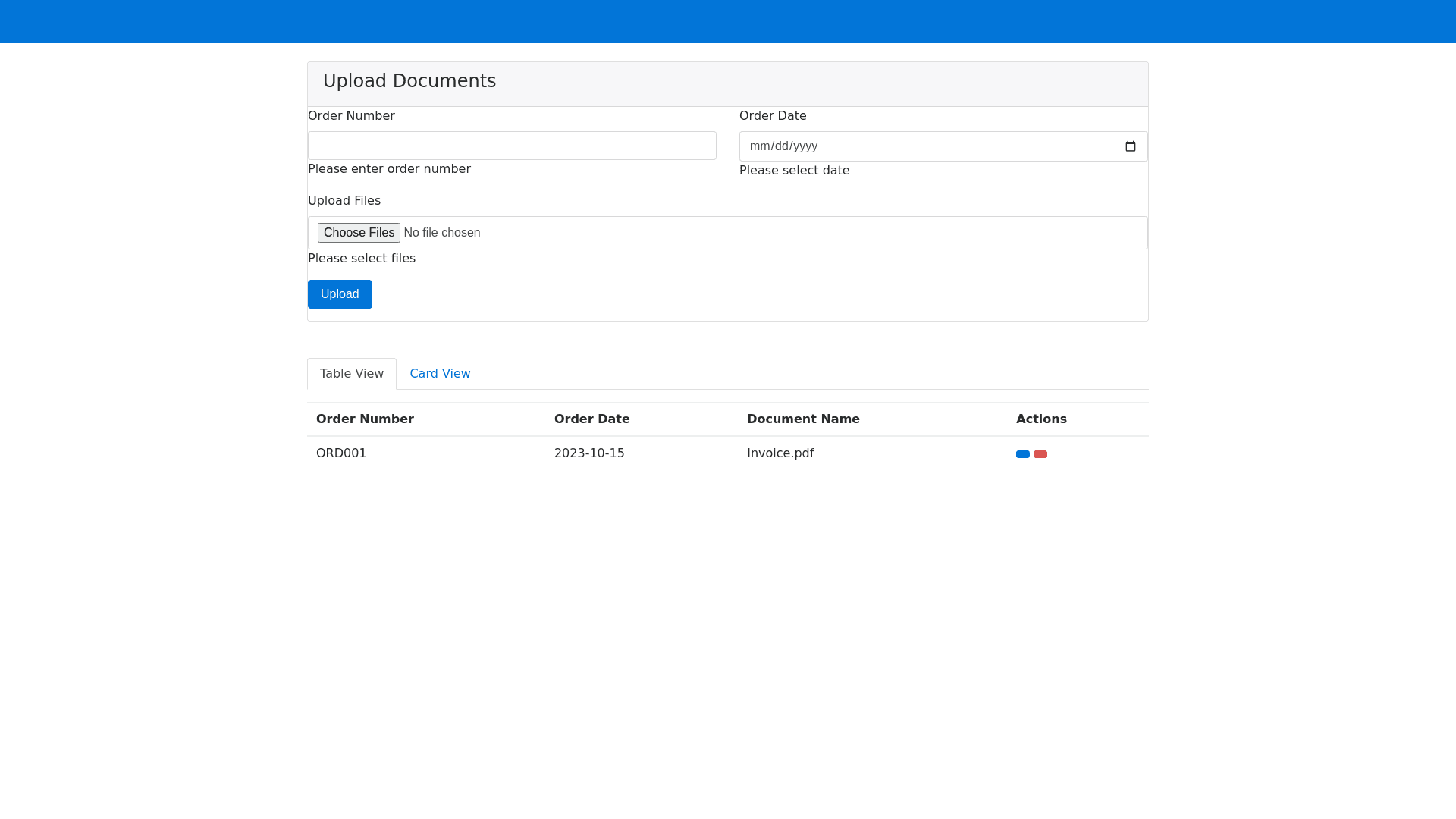
Task: Click the red delete button for Invoice.pdf
Action: [1040, 454]
